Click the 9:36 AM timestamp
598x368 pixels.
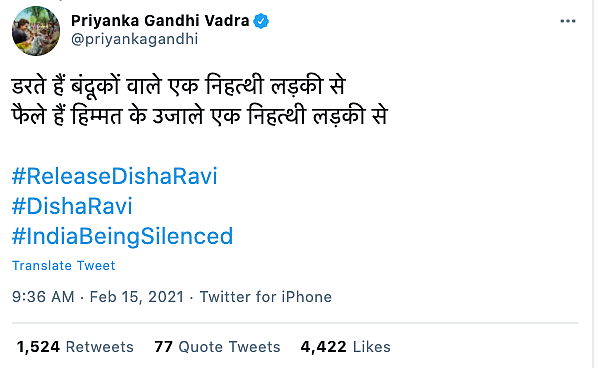(x=43, y=297)
